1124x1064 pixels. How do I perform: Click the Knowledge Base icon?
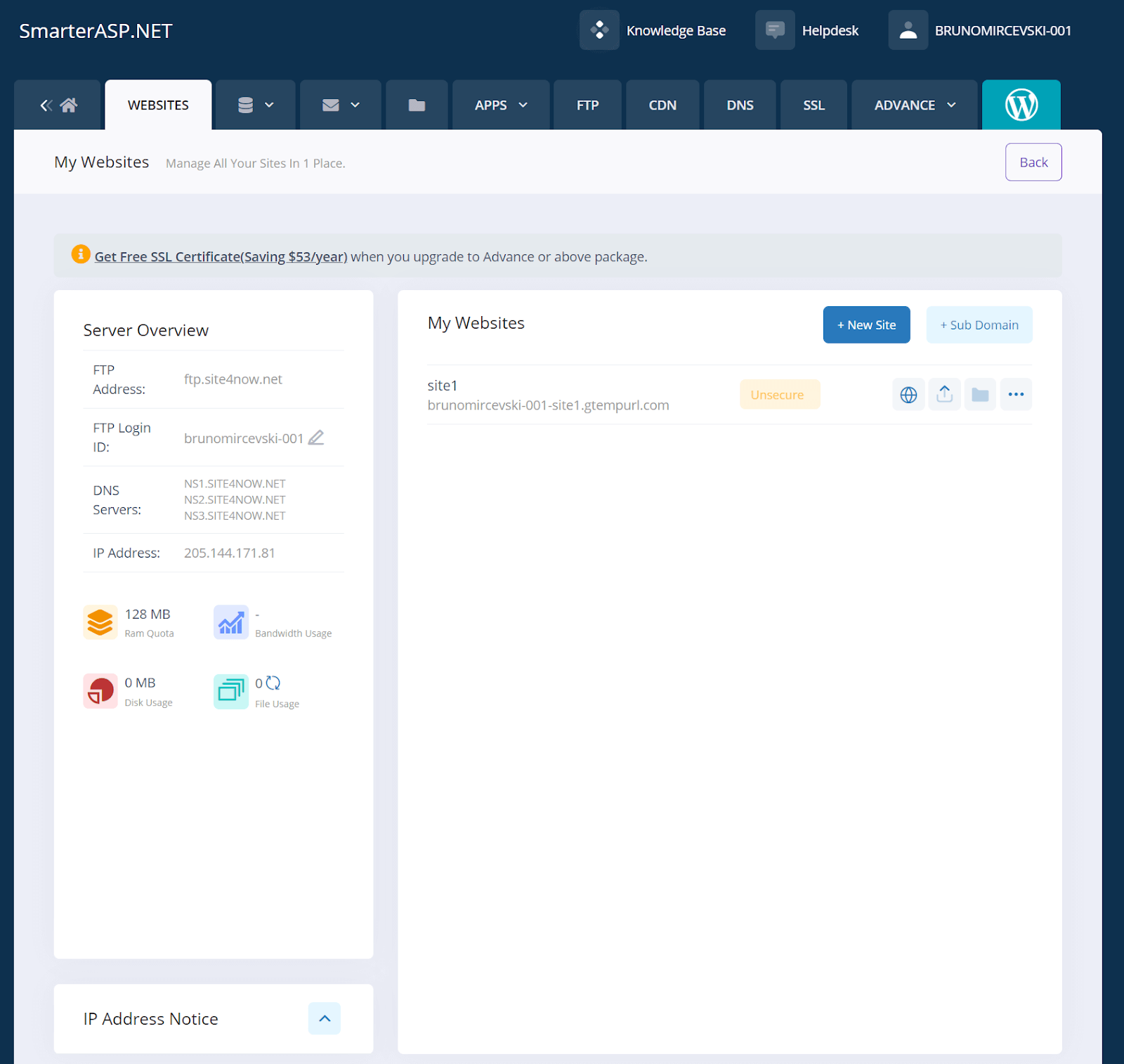(x=599, y=30)
